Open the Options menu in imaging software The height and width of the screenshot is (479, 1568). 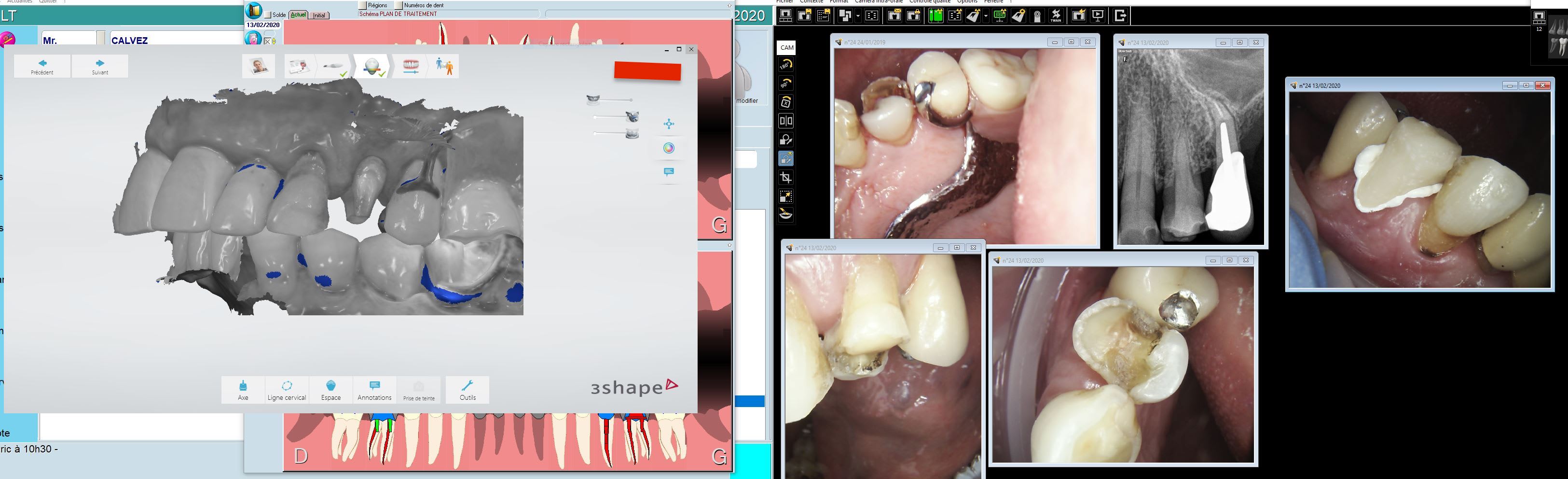(966, 2)
